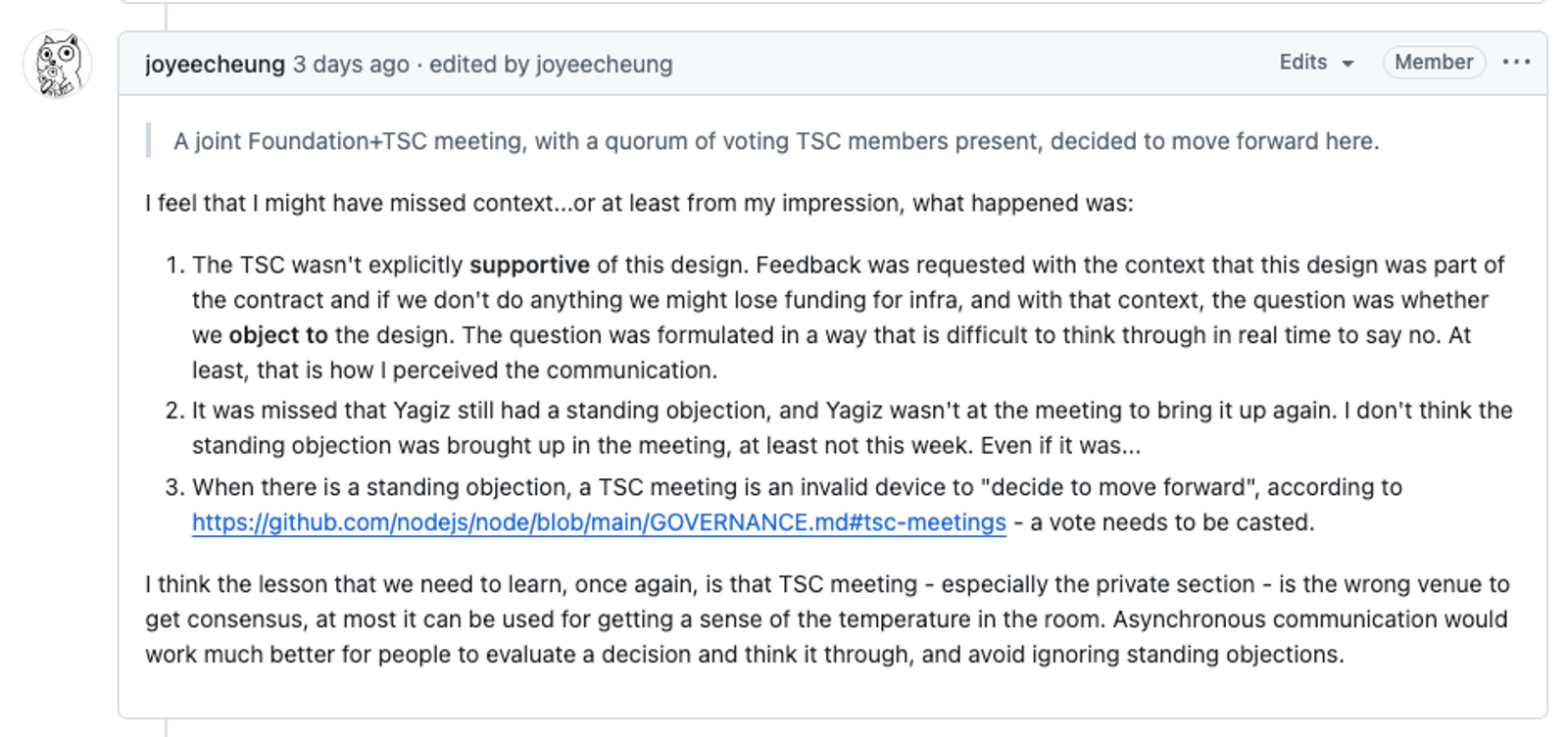Click the bold word 'supportive'
Viewport: 1568px width, 737px height.
[529, 266]
